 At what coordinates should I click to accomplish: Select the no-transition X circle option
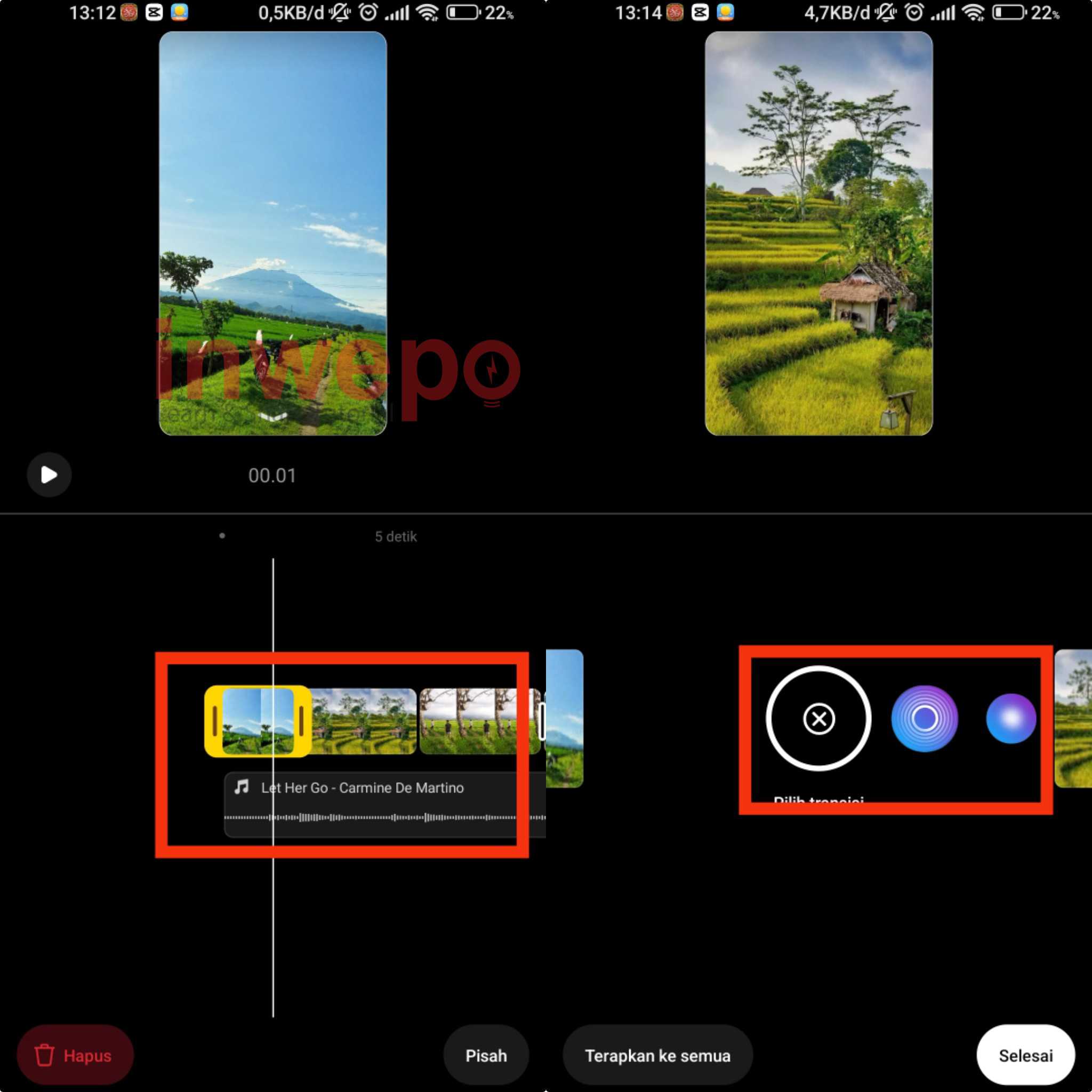pyautogui.click(x=818, y=718)
